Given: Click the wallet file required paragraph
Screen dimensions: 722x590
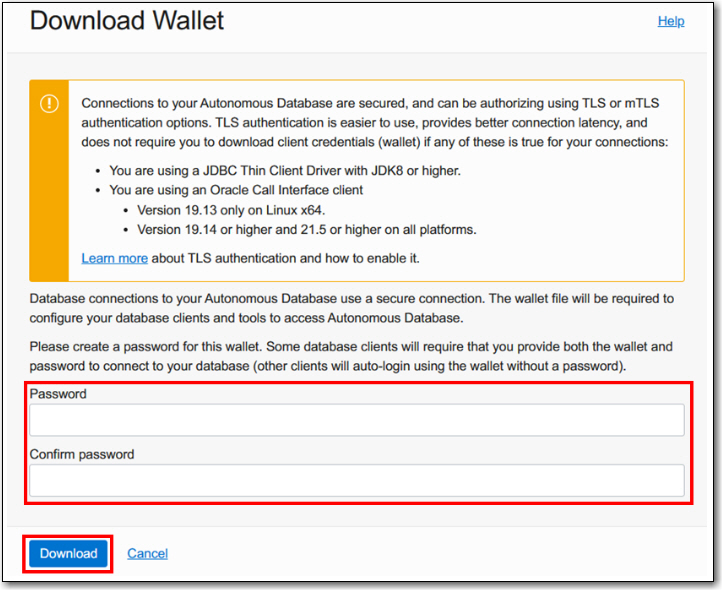Looking at the screenshot, I should 352,308.
